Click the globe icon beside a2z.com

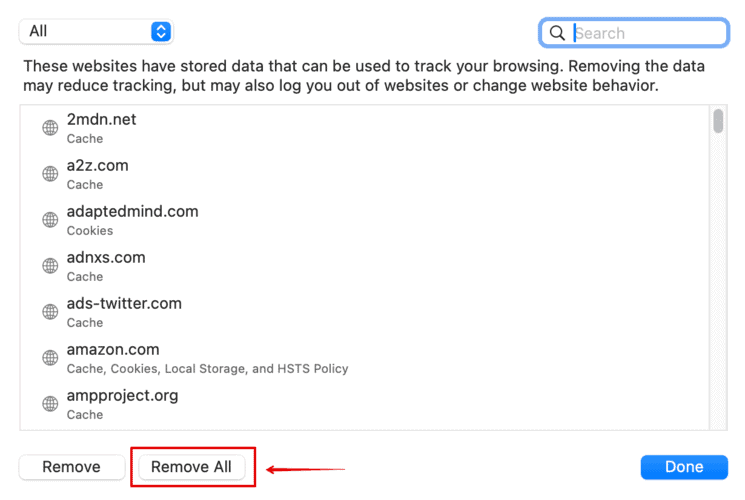50,174
